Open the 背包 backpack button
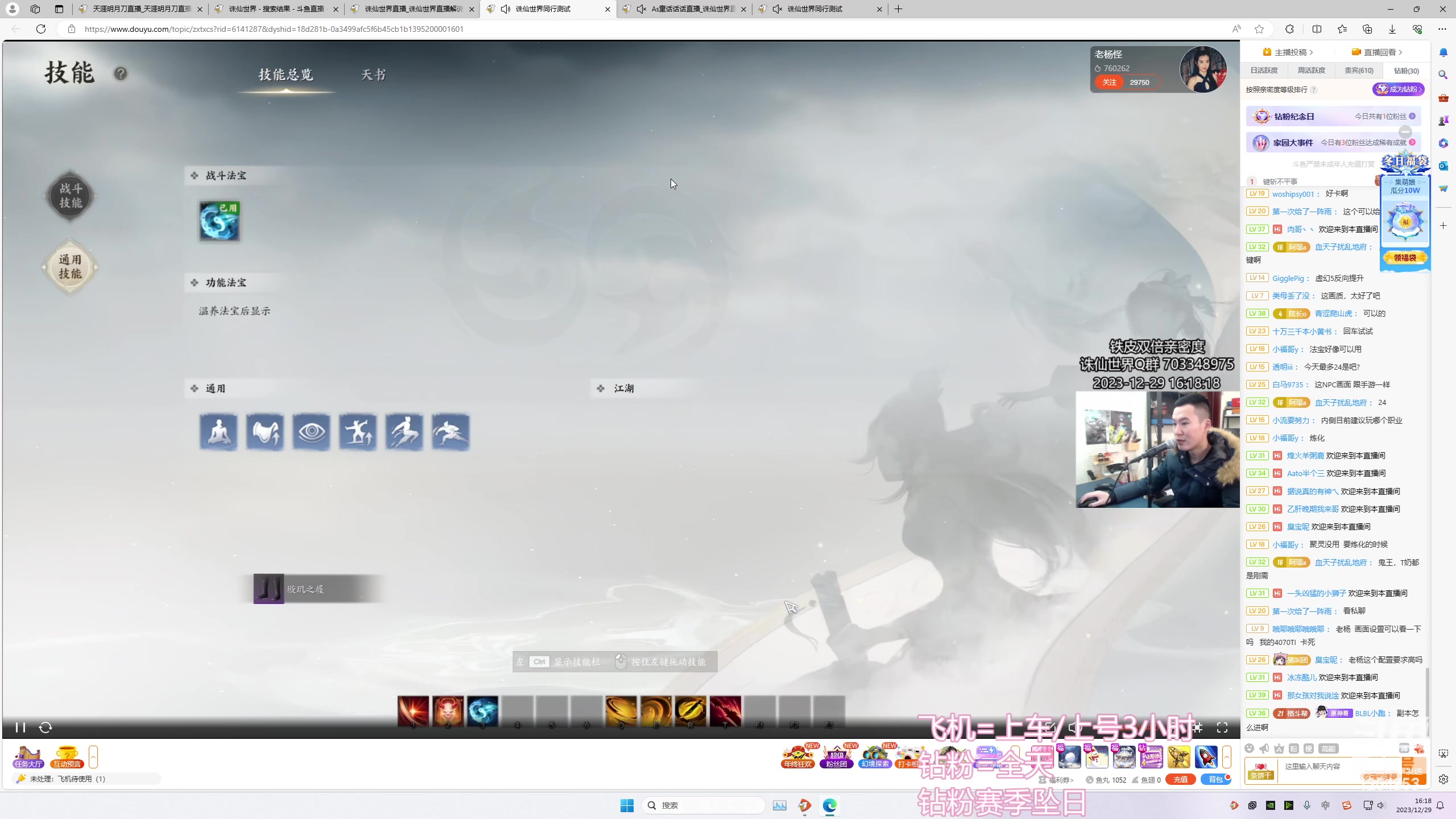 pos(1216,780)
